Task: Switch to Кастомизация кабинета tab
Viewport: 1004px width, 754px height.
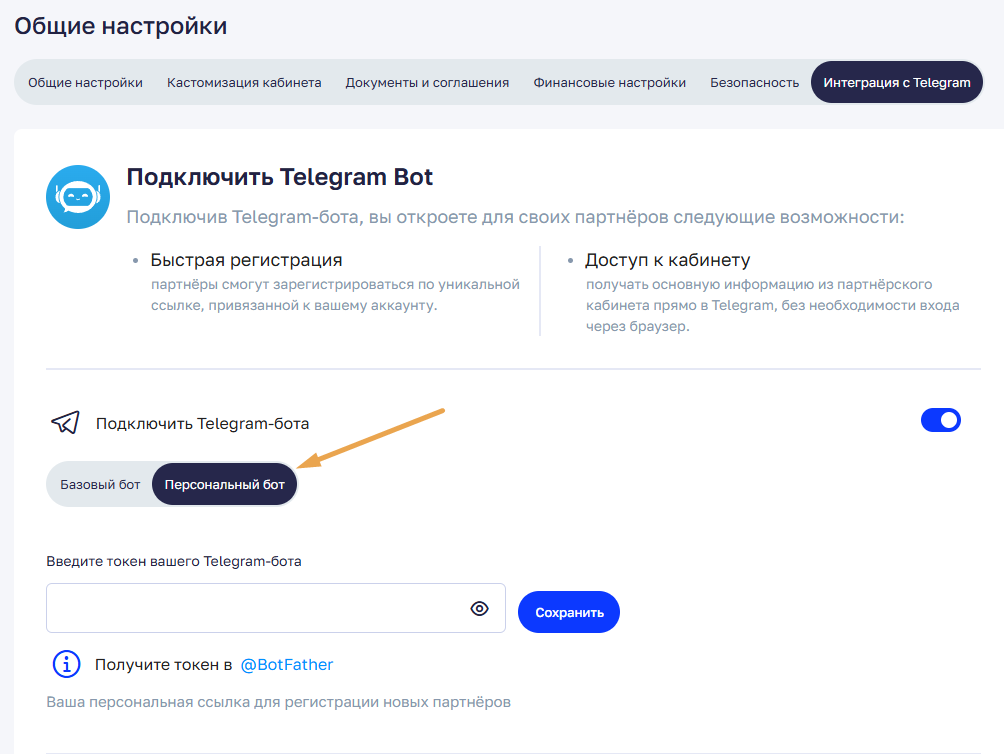Action: (x=244, y=83)
